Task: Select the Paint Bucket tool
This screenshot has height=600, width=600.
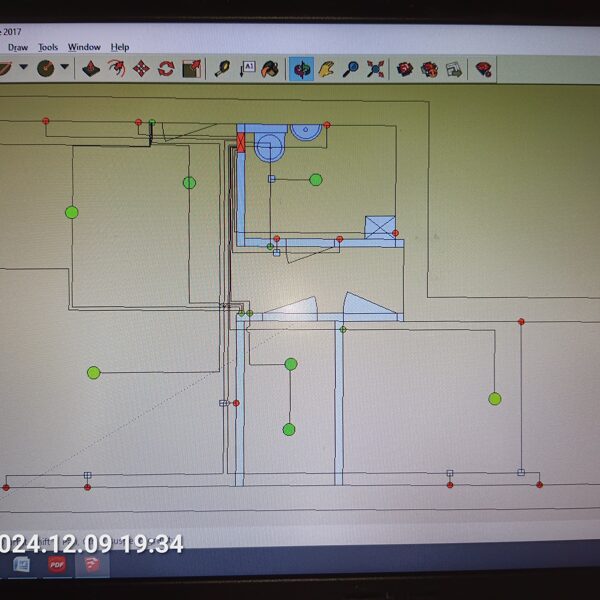Action: [271, 68]
